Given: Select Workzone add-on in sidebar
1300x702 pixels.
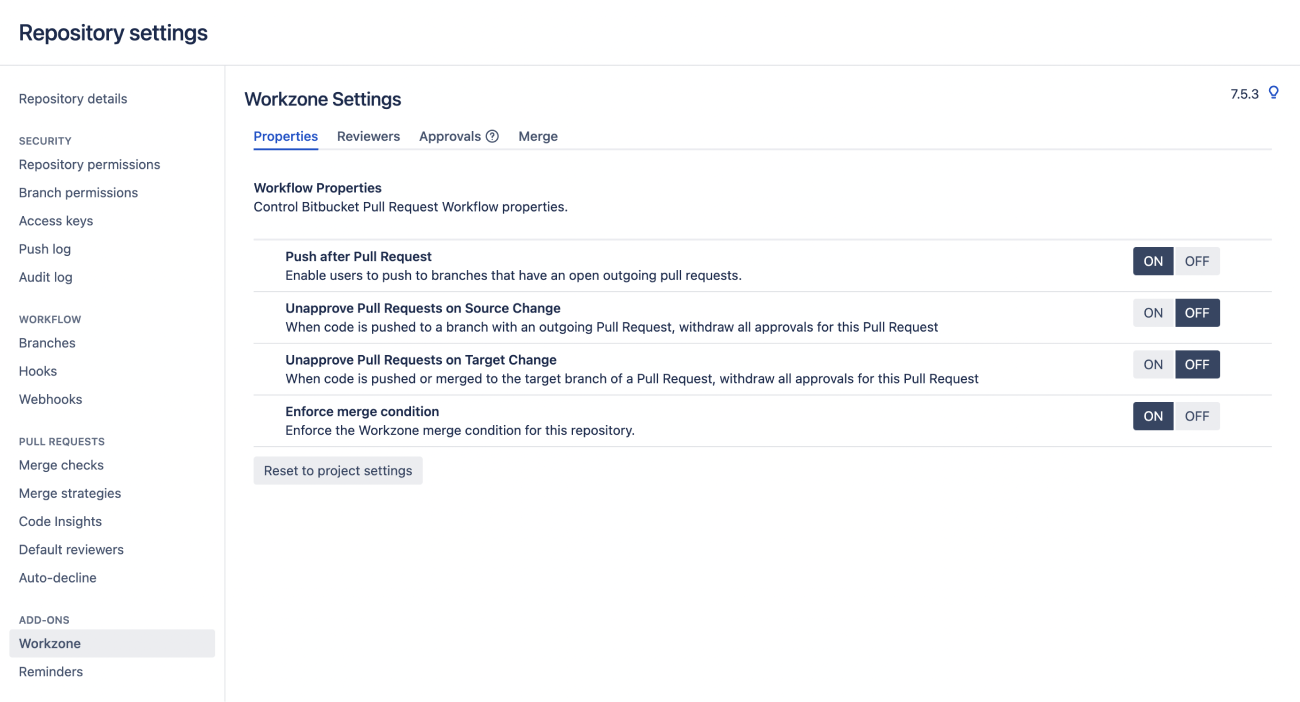Looking at the screenshot, I should 112,643.
